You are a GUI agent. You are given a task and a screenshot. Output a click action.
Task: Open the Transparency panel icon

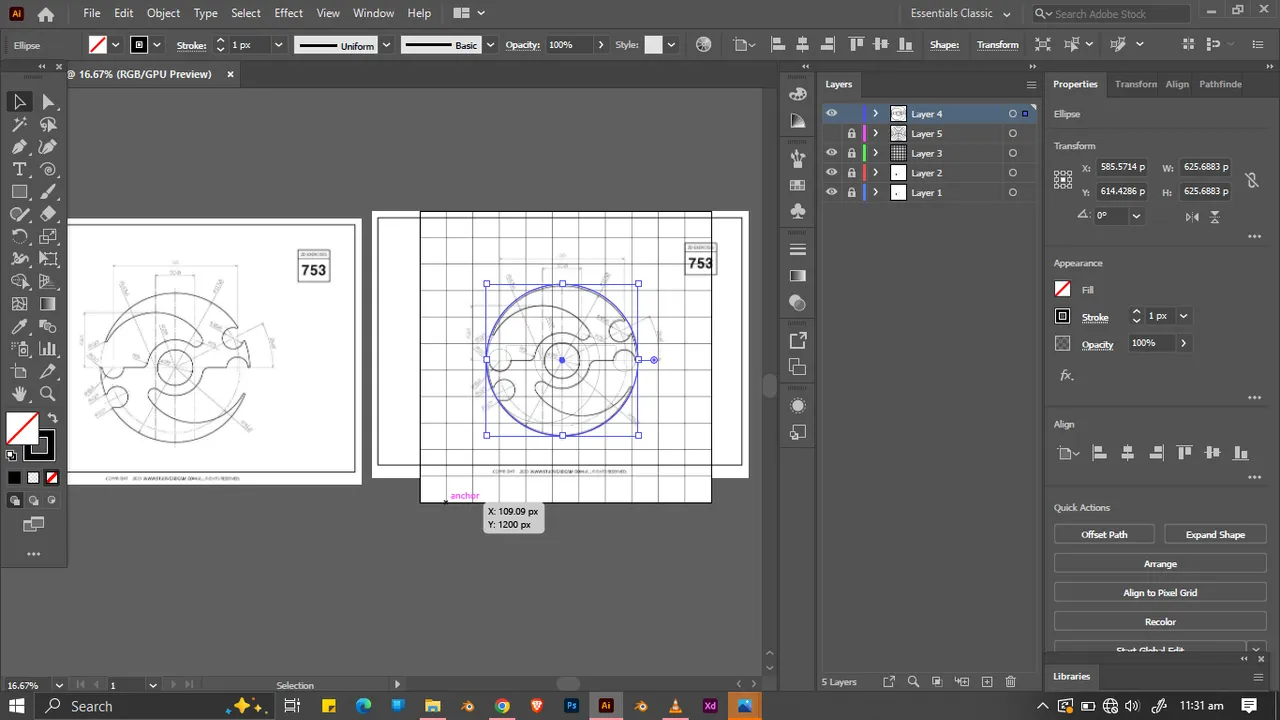797,302
